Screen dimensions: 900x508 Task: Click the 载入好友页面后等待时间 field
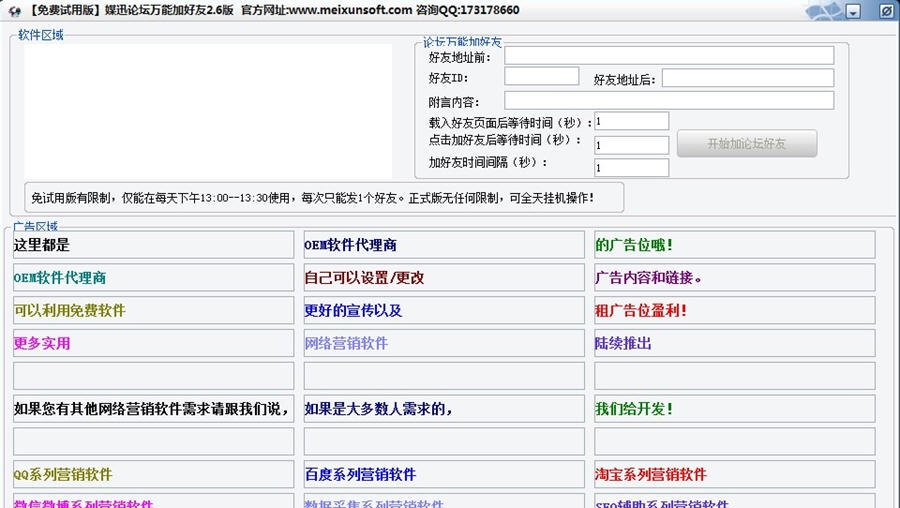pos(631,121)
